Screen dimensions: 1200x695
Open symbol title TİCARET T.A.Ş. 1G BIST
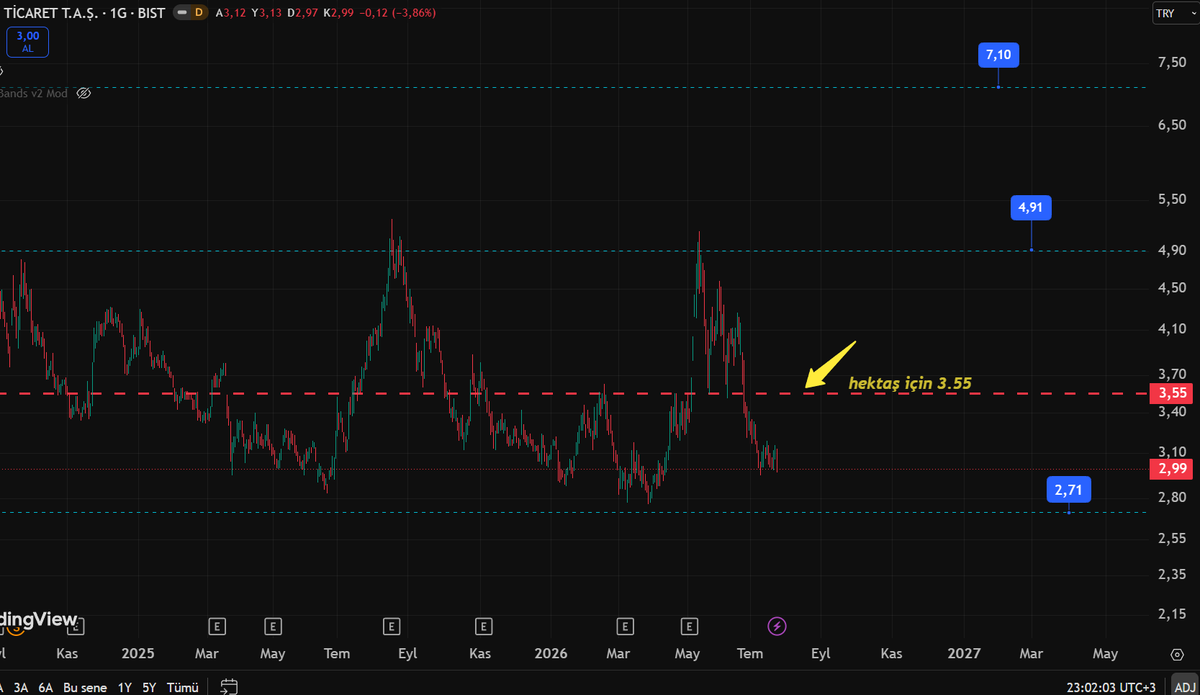[x=83, y=12]
